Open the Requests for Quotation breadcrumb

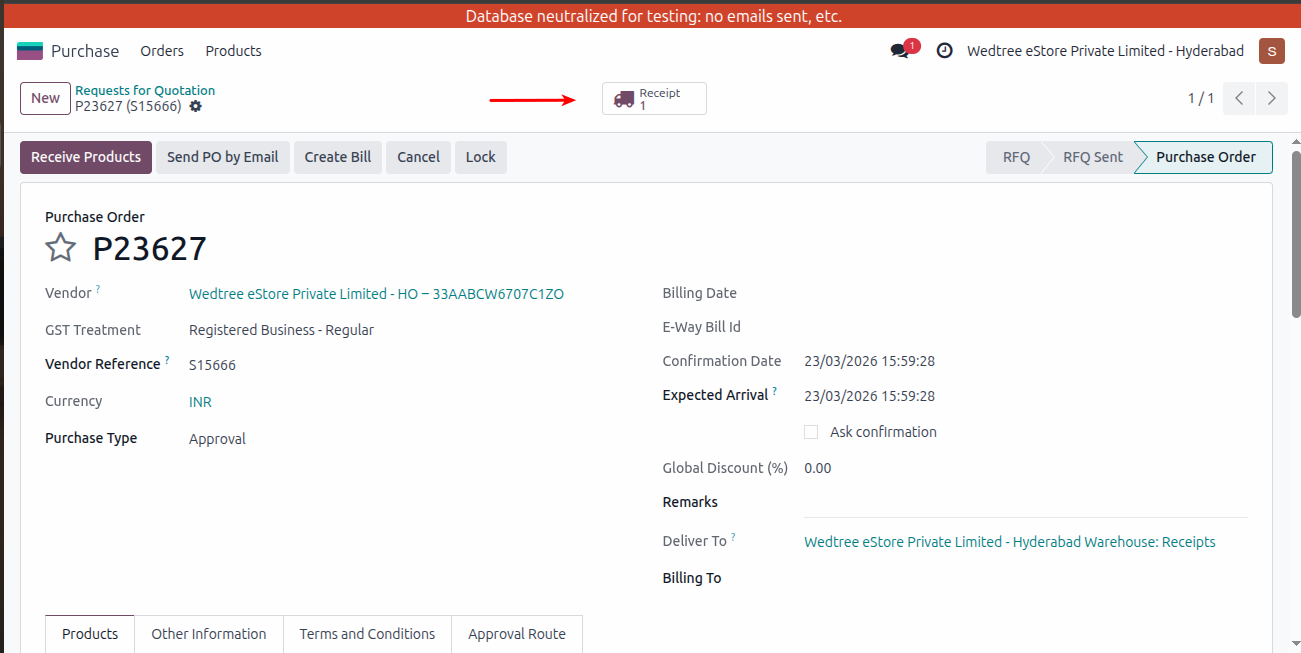(x=145, y=90)
